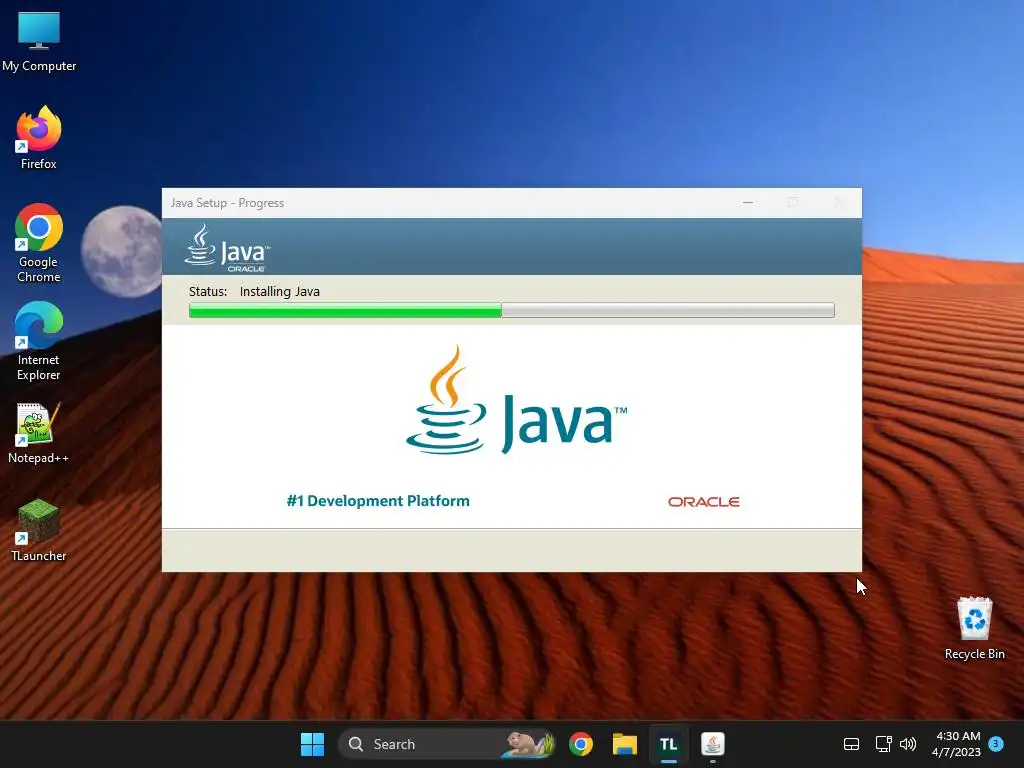
Task: Click the Java installation progress bar
Action: pyautogui.click(x=511, y=310)
